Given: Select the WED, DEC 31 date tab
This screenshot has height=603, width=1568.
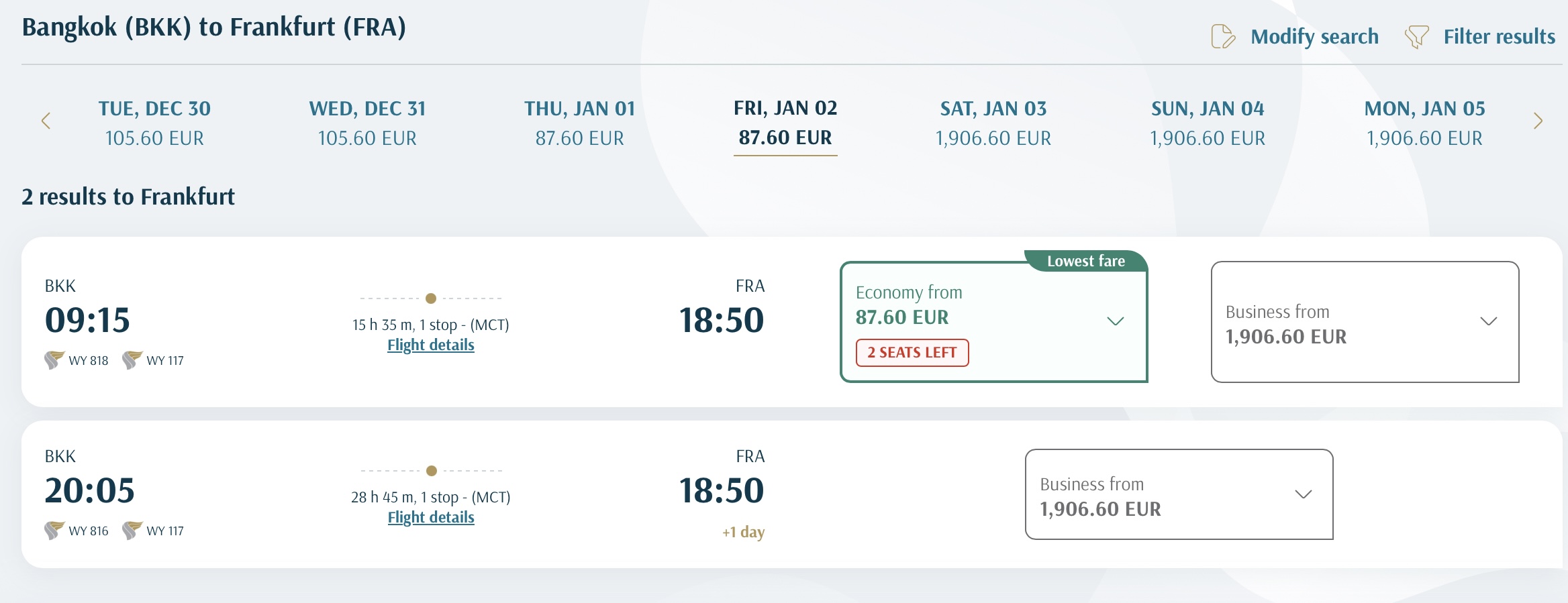Looking at the screenshot, I should coord(367,123).
